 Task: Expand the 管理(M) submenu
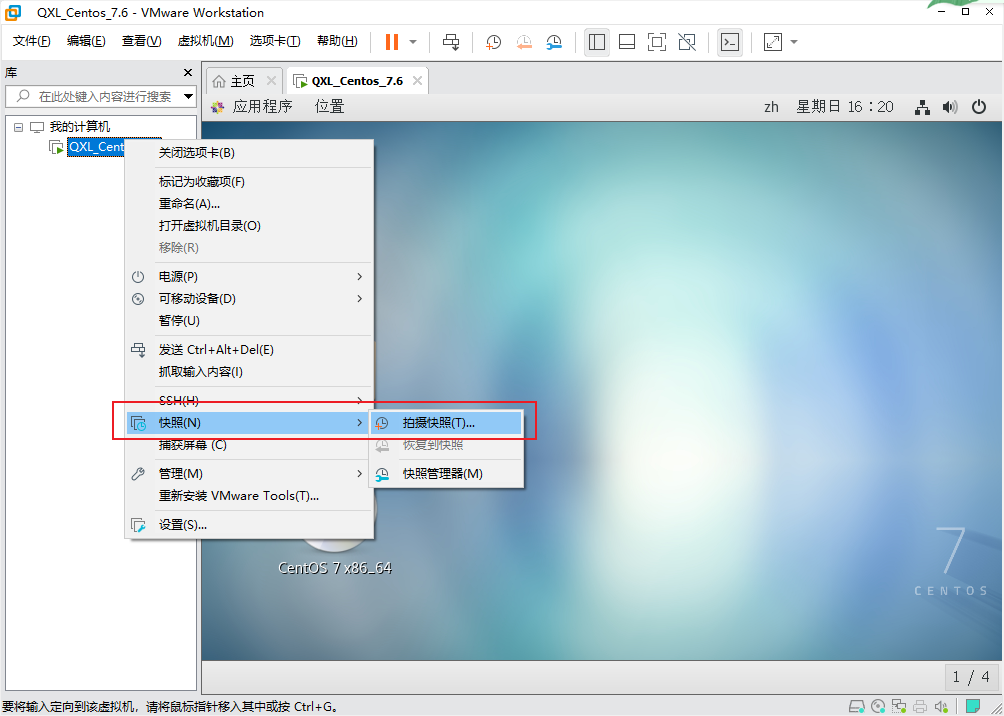pyautogui.click(x=250, y=474)
